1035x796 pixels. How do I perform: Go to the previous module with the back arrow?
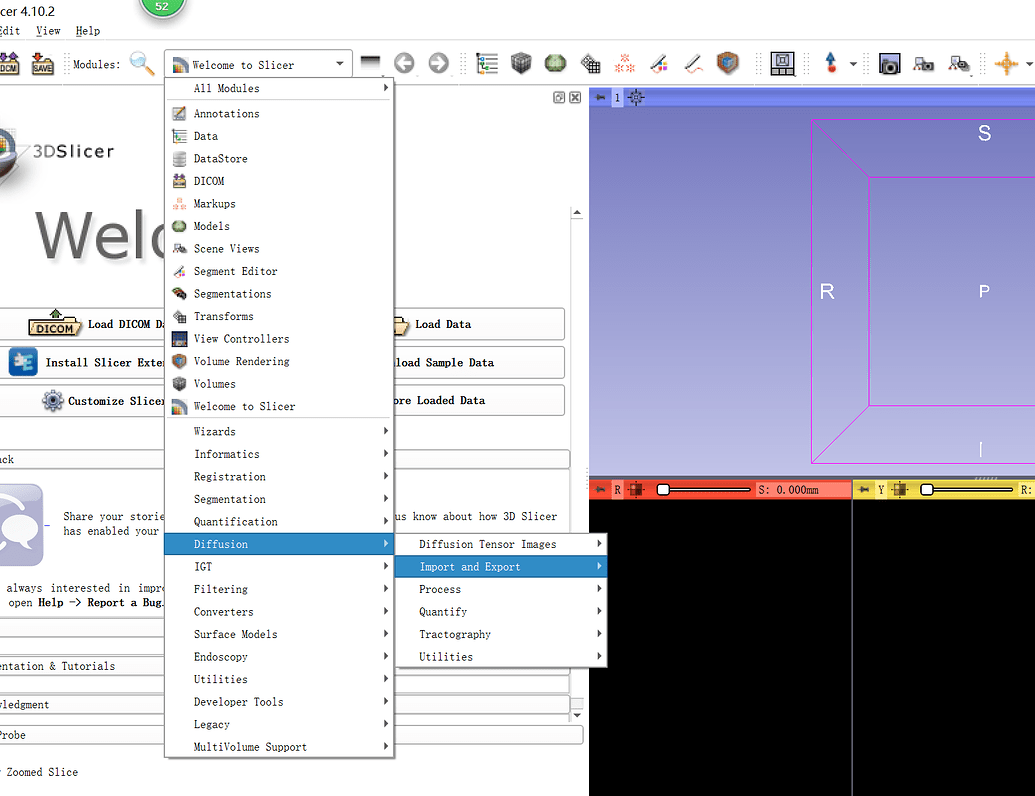point(404,63)
